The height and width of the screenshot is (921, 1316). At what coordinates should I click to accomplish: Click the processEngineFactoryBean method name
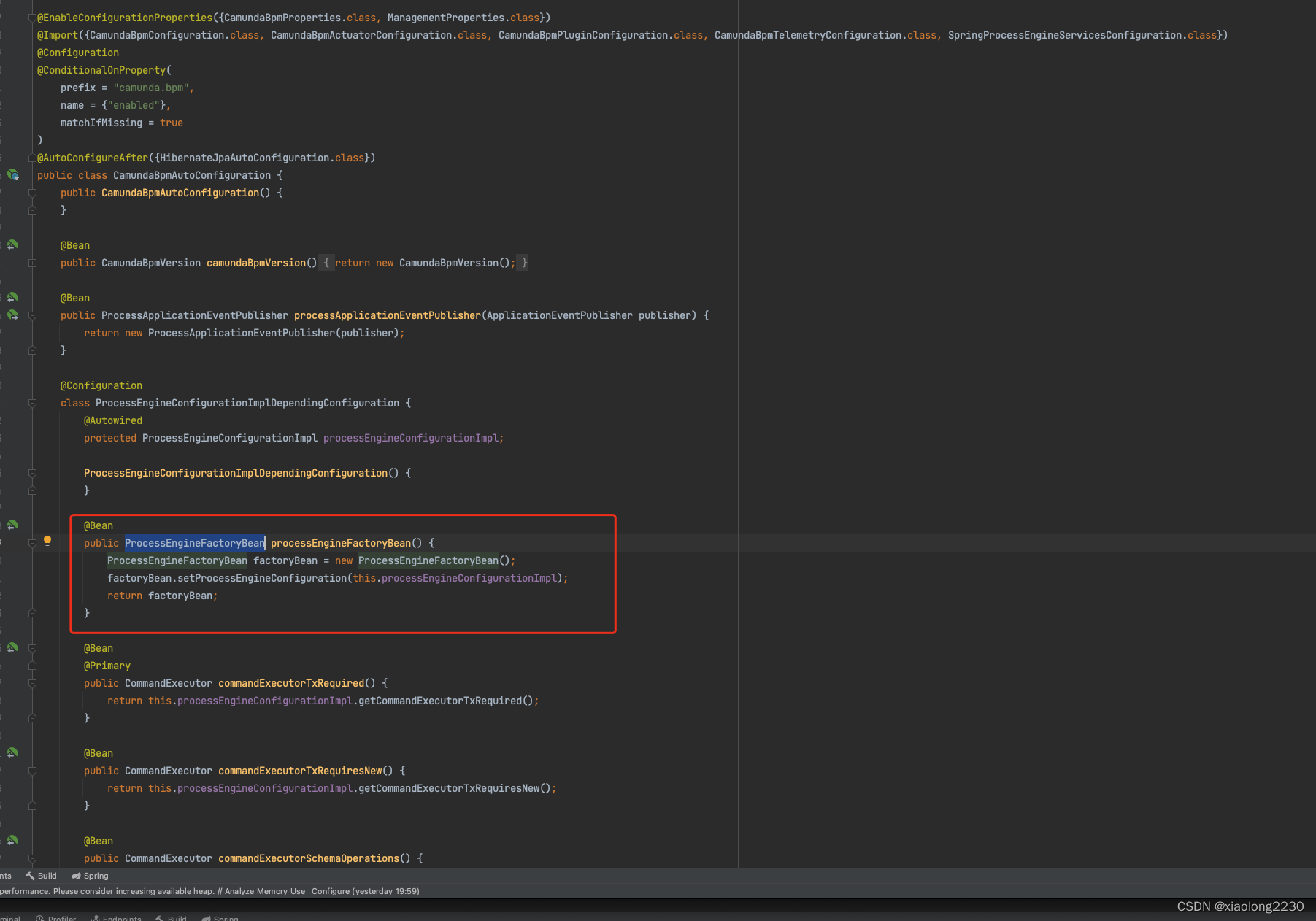click(x=341, y=543)
